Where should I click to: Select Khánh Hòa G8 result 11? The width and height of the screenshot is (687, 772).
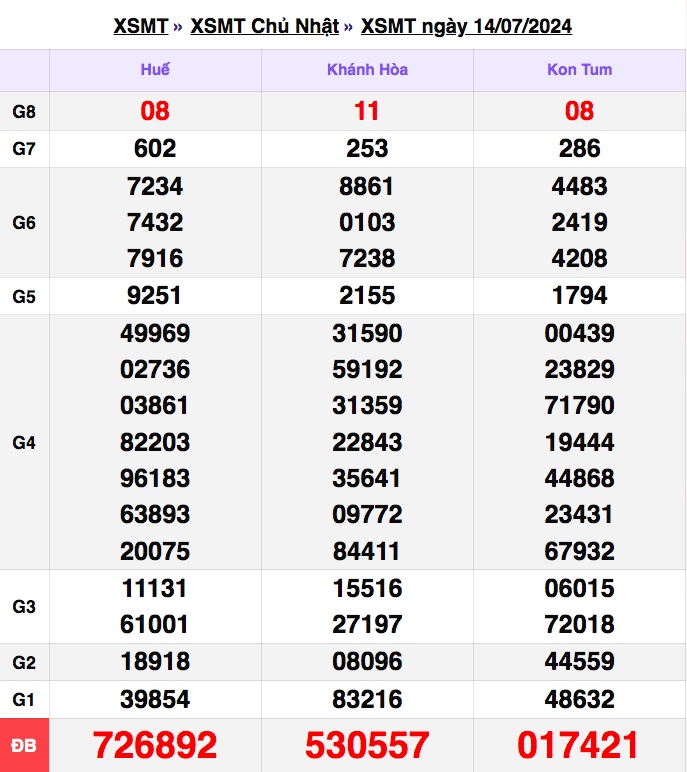(x=367, y=111)
